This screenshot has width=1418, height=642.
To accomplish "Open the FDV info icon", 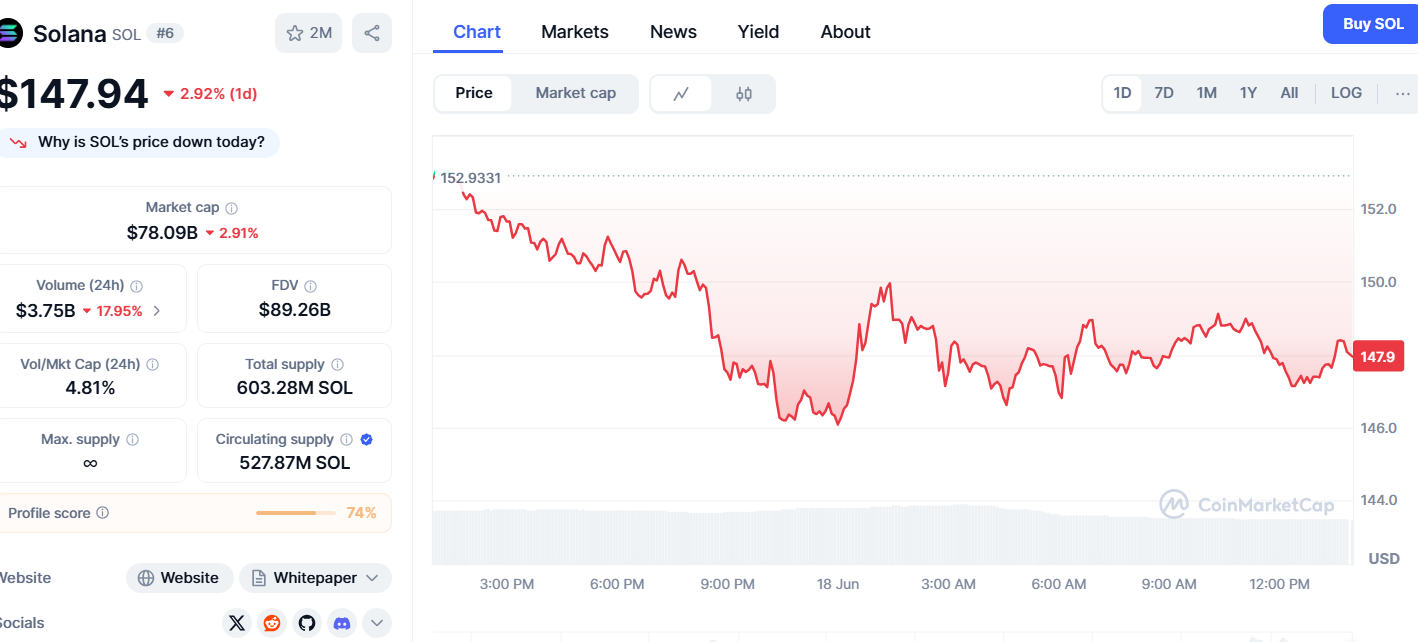I will tap(311, 286).
